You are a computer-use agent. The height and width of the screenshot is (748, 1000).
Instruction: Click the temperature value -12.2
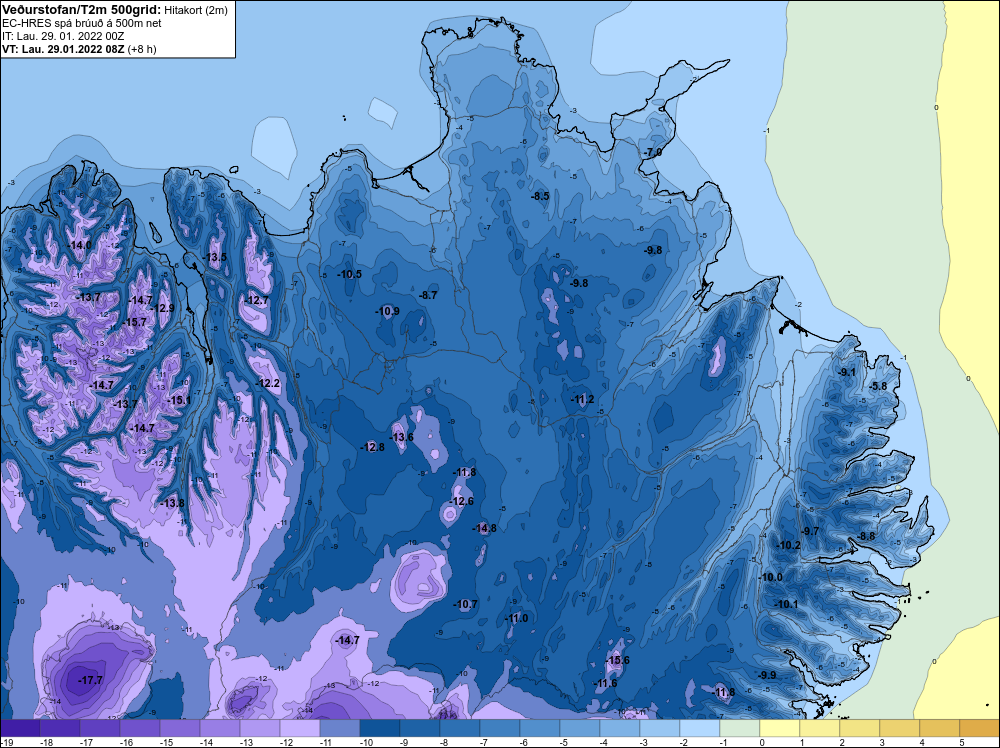pos(267,383)
